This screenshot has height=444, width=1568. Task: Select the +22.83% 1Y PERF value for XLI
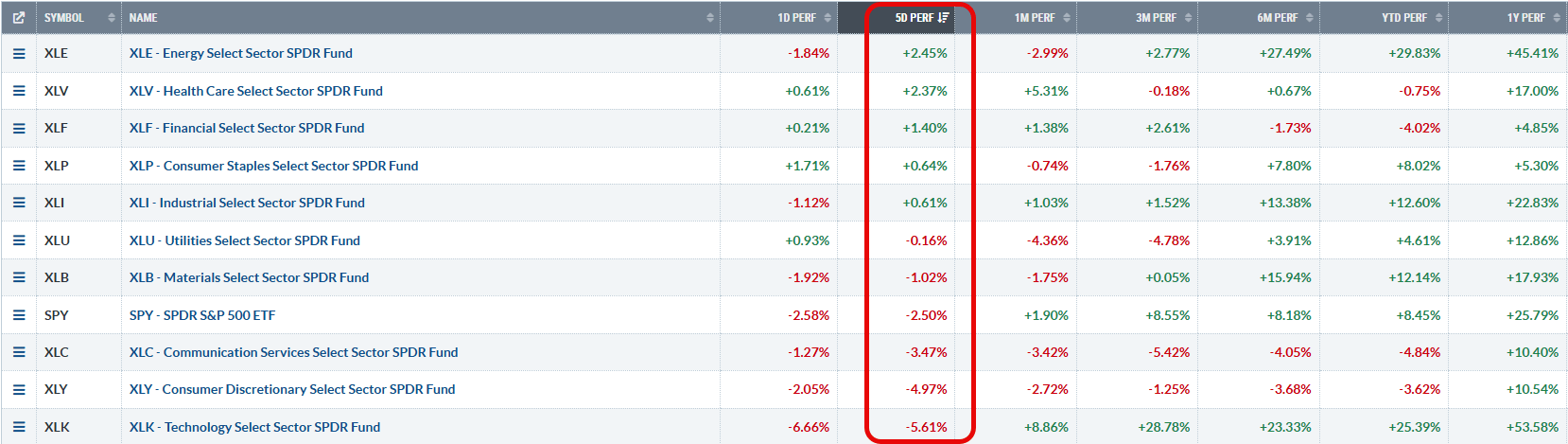[x=1532, y=203]
